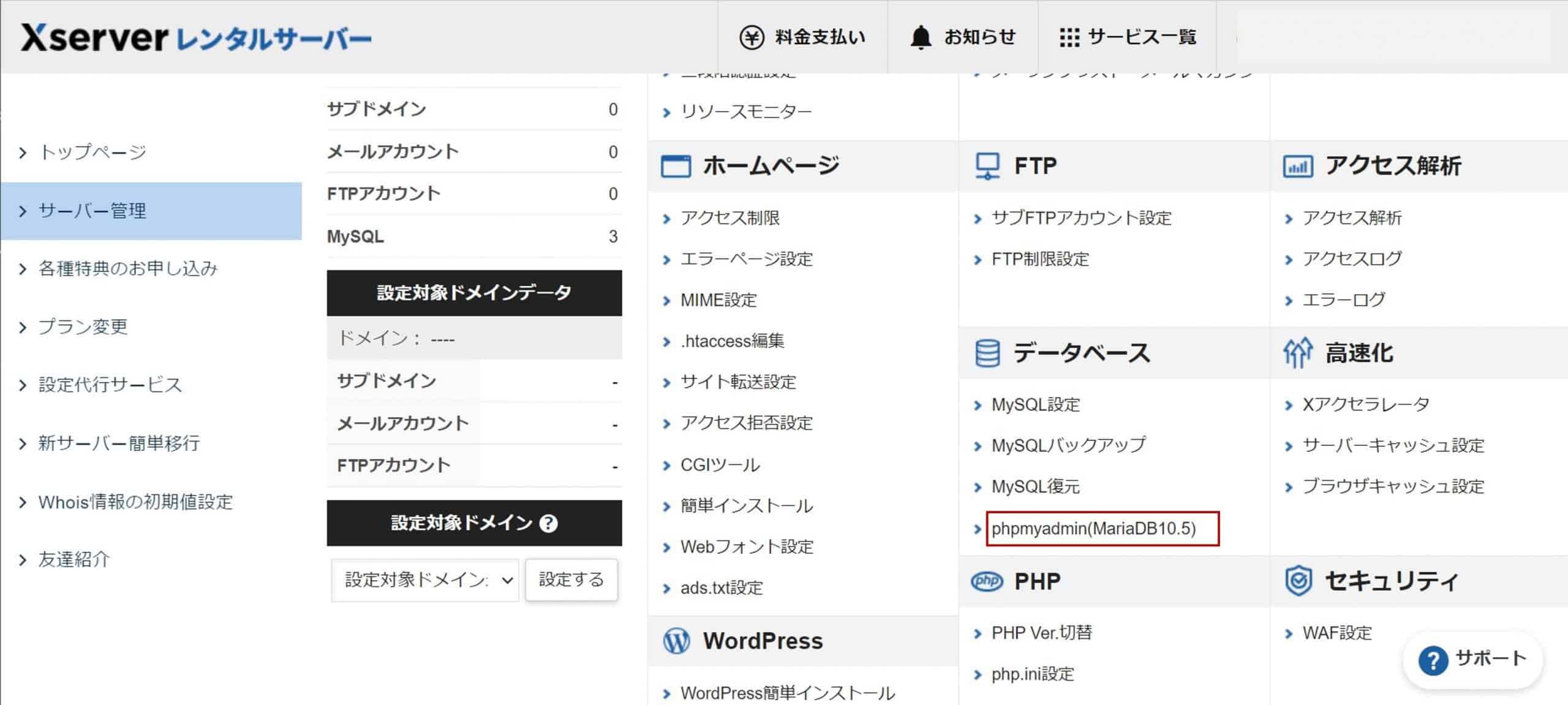Open 料金支払い in the header
This screenshot has width=1568, height=705.
click(x=802, y=37)
